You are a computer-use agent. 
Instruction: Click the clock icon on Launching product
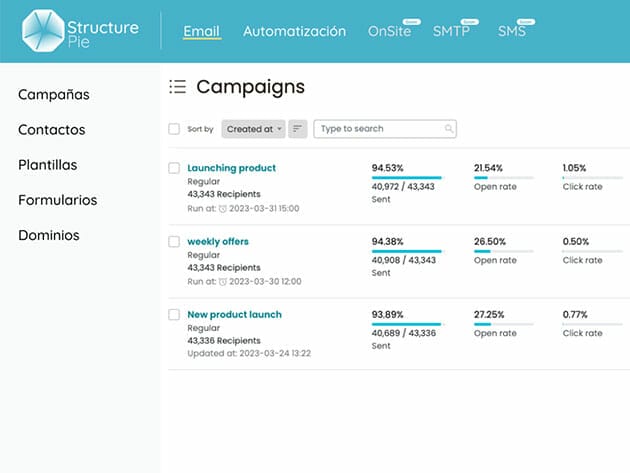coord(223,209)
